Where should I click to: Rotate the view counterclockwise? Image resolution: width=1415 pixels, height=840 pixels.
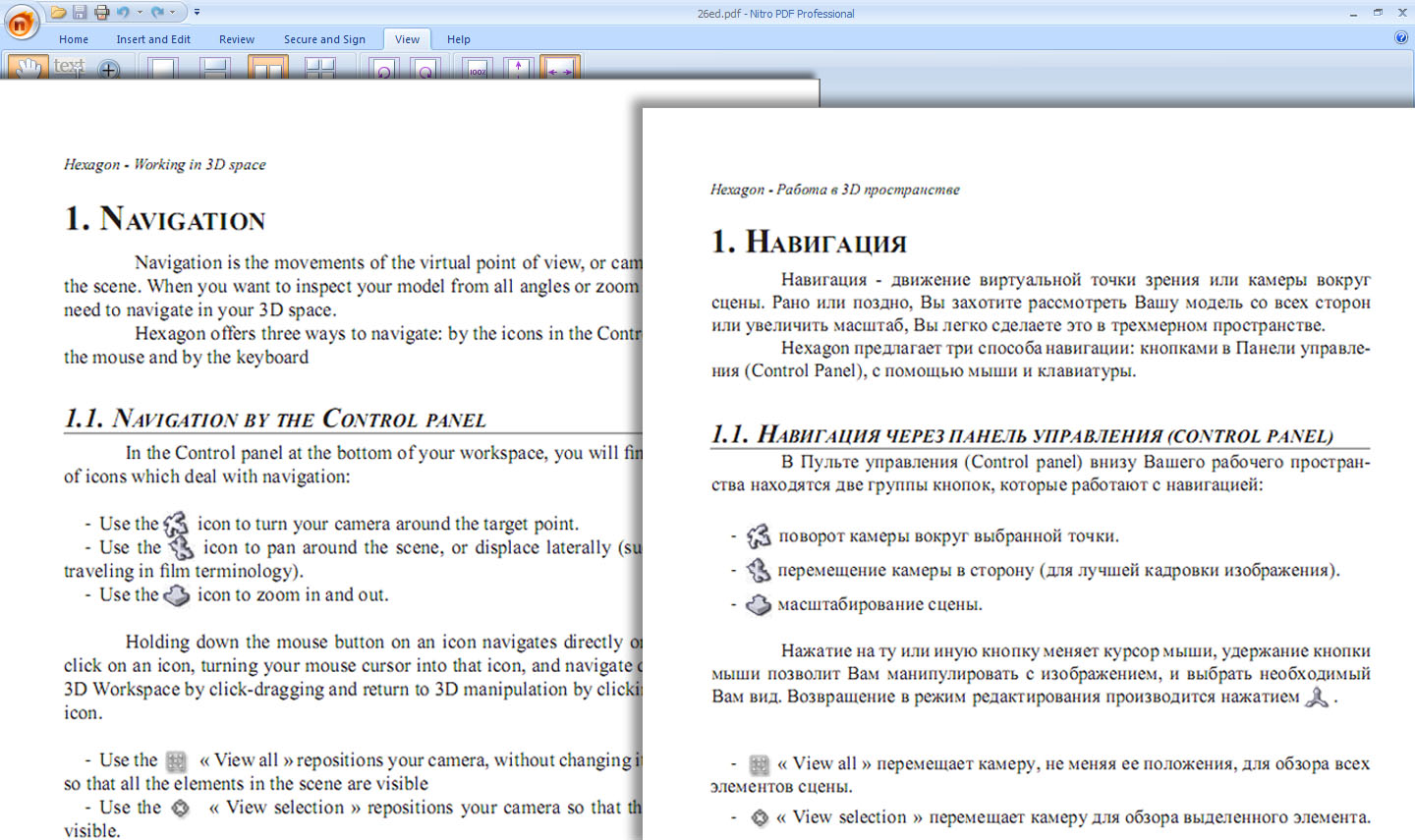(x=384, y=68)
